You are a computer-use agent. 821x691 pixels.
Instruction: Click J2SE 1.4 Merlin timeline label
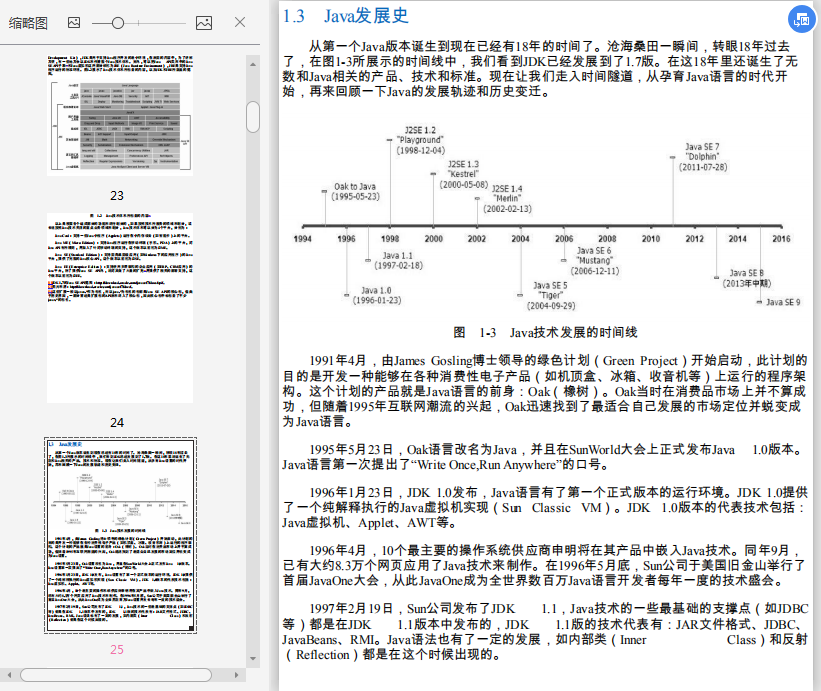[x=507, y=198]
